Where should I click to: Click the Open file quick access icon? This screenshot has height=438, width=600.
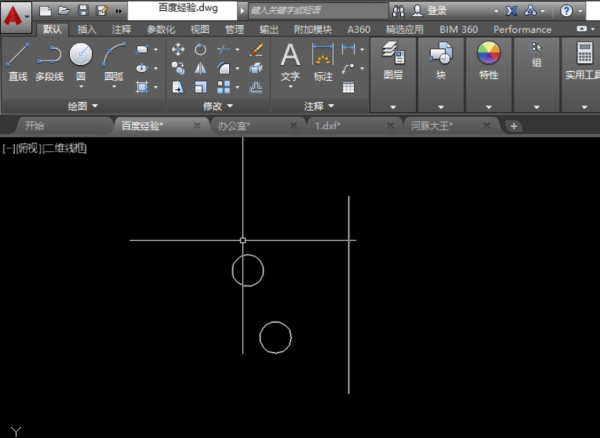pyautogui.click(x=64, y=11)
